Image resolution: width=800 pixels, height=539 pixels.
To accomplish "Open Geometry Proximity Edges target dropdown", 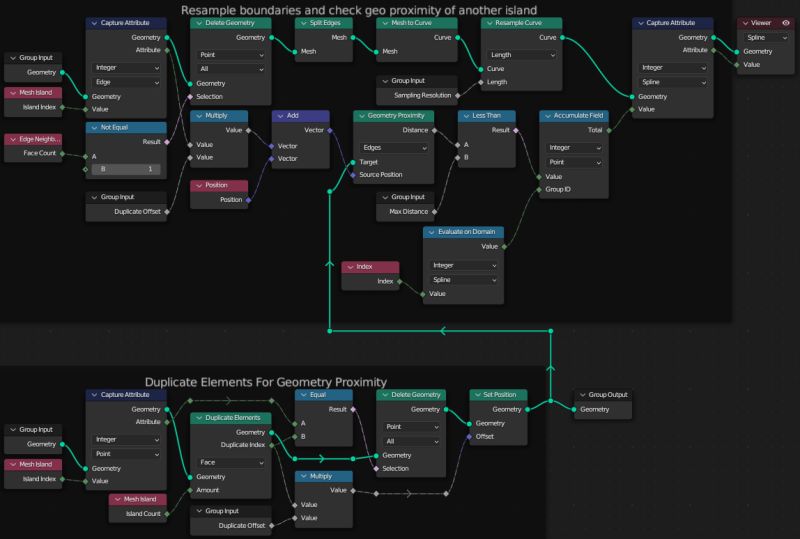I will pyautogui.click(x=394, y=148).
